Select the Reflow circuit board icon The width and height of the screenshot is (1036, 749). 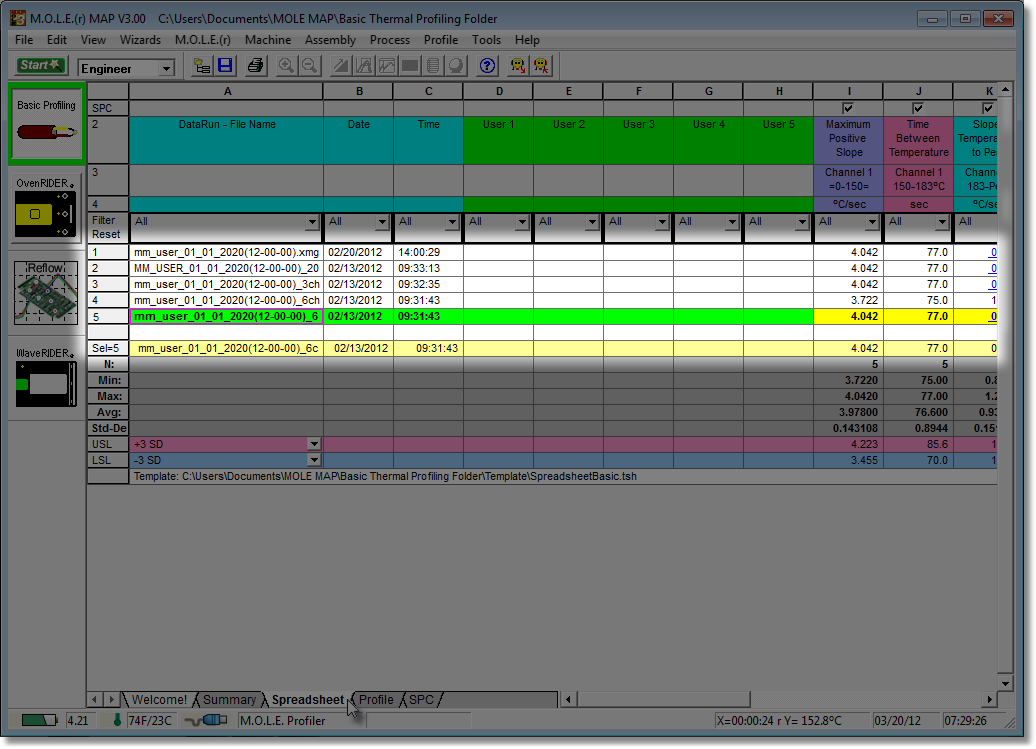[46, 292]
